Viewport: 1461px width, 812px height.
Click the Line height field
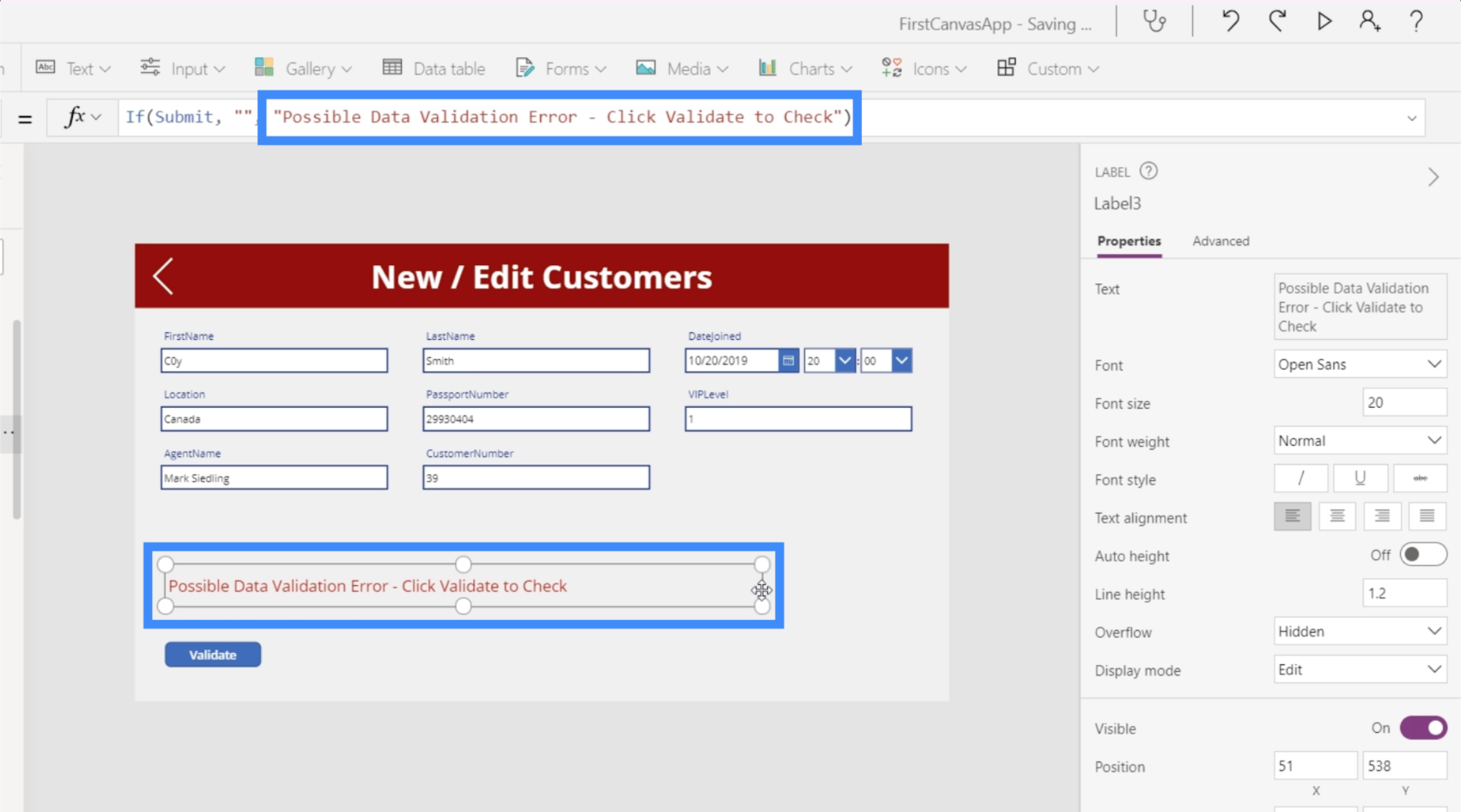point(1404,593)
